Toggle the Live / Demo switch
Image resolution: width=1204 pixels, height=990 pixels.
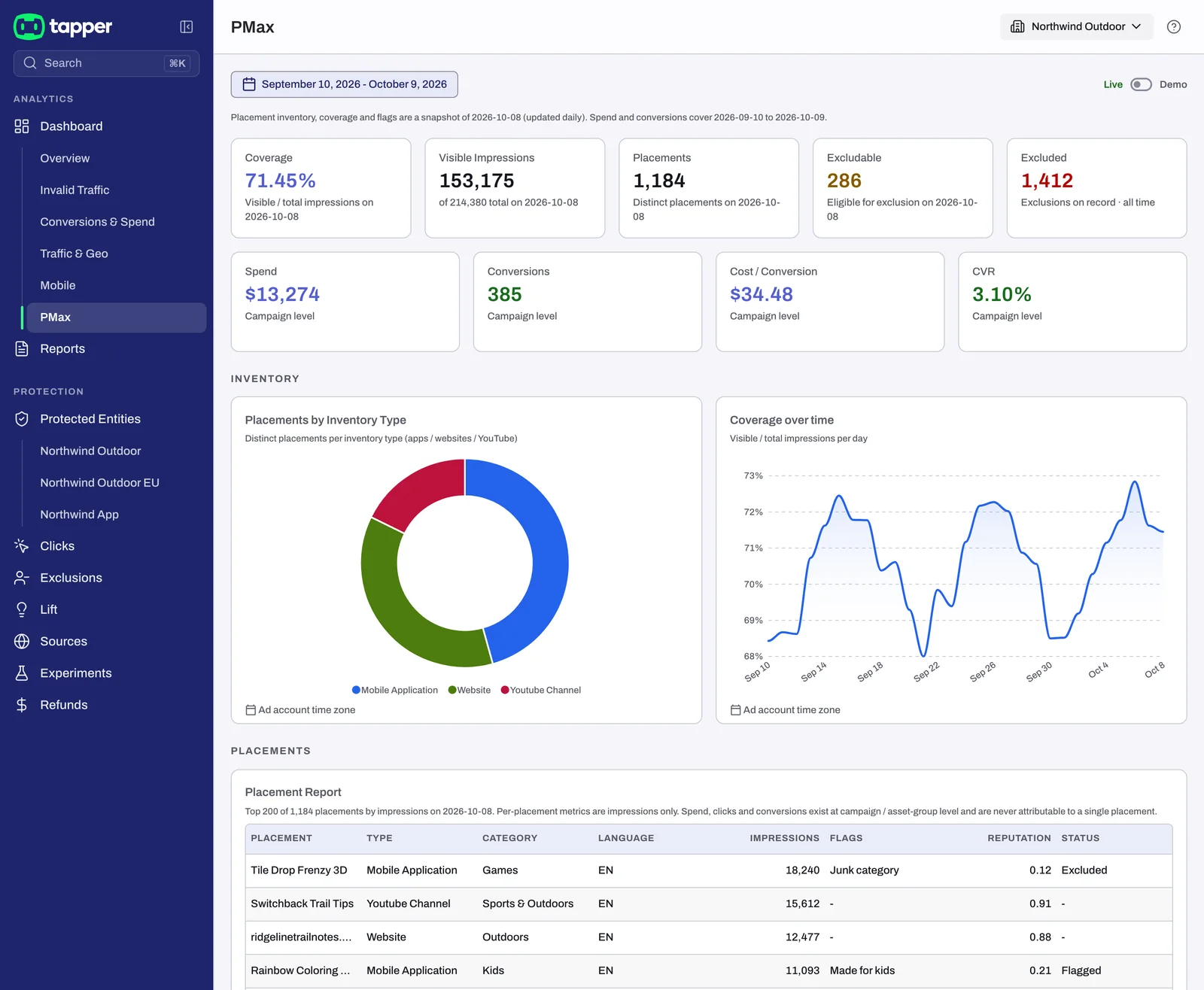[x=1141, y=84]
